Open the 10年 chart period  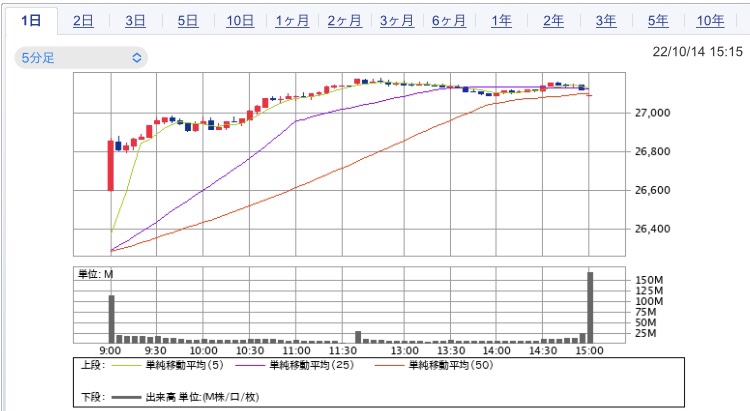(710, 21)
